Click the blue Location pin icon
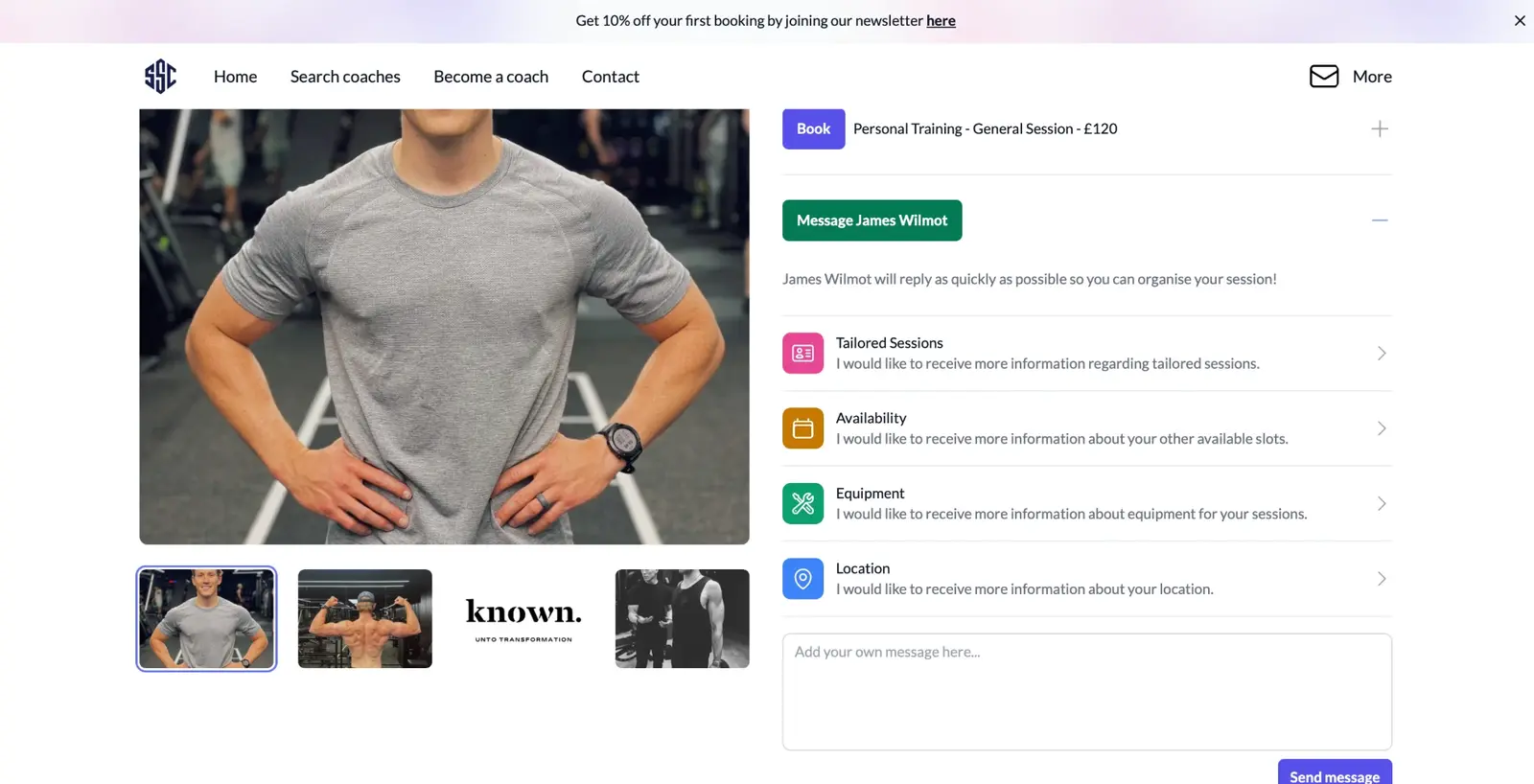Image resolution: width=1534 pixels, height=784 pixels. click(802, 579)
